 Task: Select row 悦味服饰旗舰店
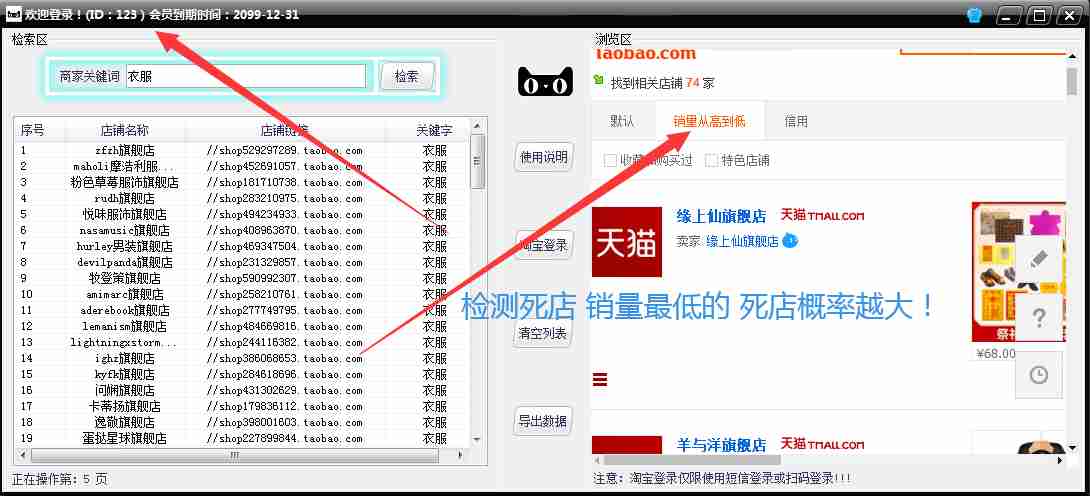pyautogui.click(x=242, y=214)
